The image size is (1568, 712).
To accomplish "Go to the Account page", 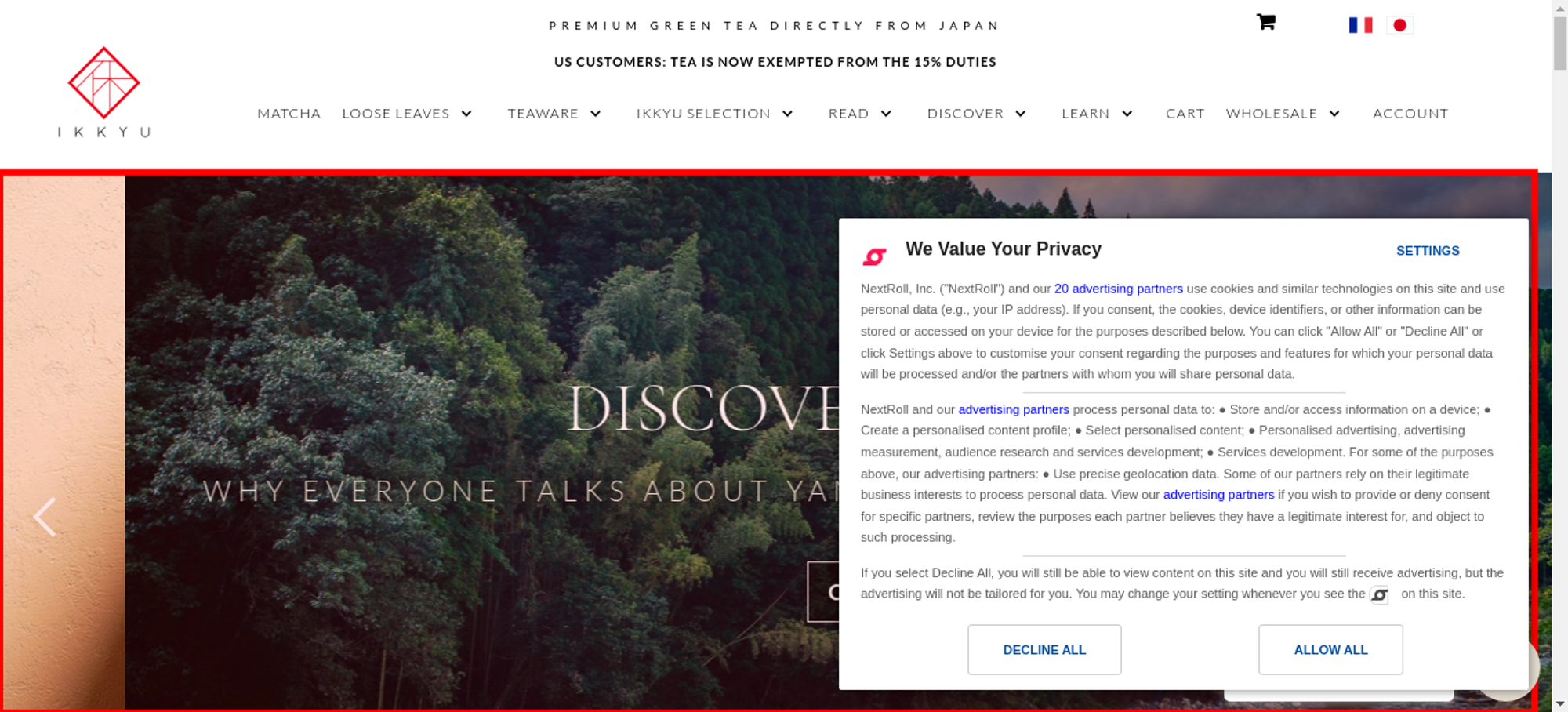I will tap(1410, 114).
